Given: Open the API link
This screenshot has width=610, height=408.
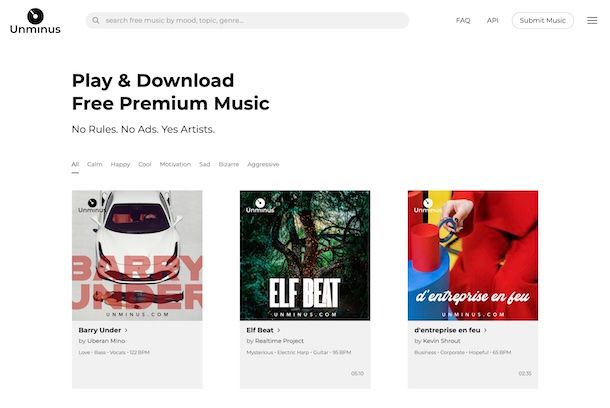Looking at the screenshot, I should (x=493, y=20).
